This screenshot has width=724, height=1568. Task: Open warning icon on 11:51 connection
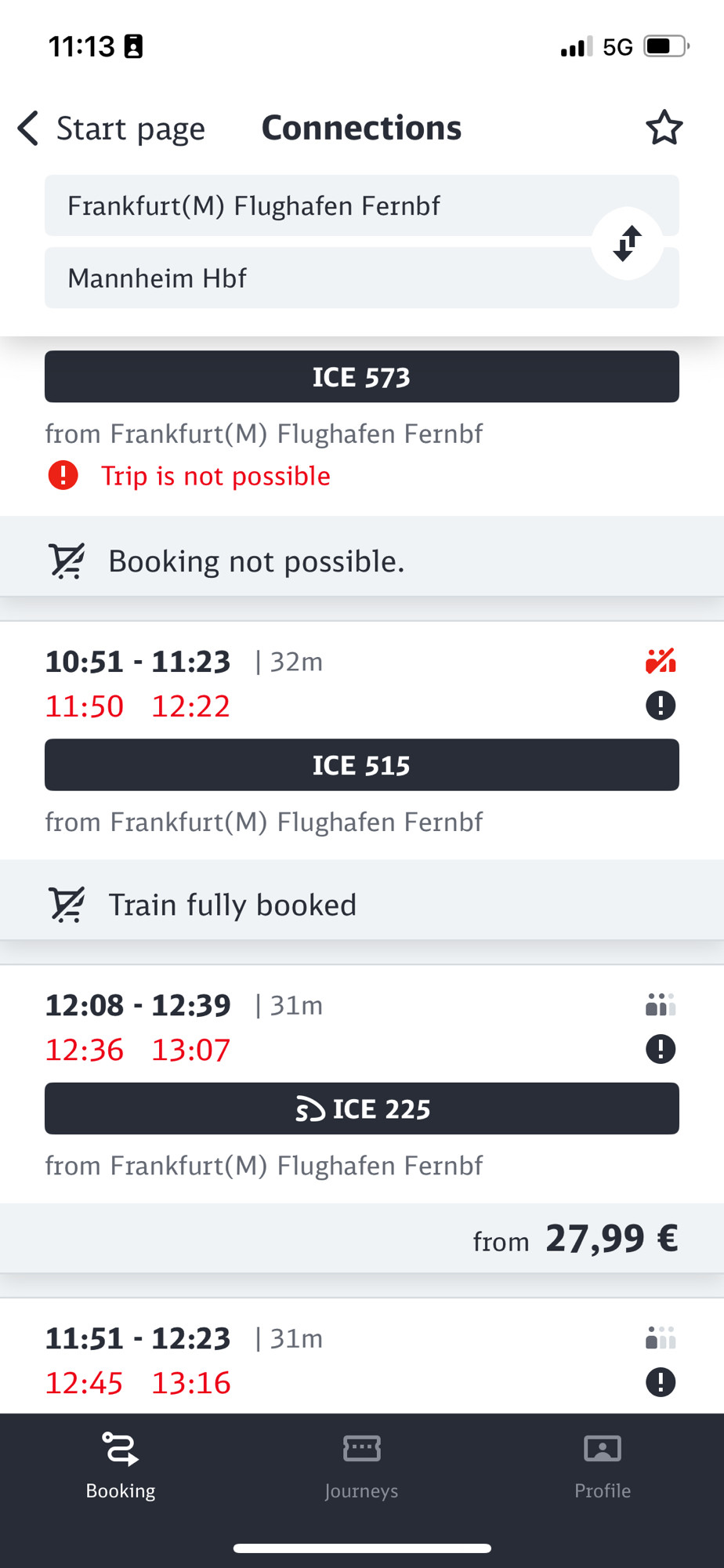[661, 1382]
